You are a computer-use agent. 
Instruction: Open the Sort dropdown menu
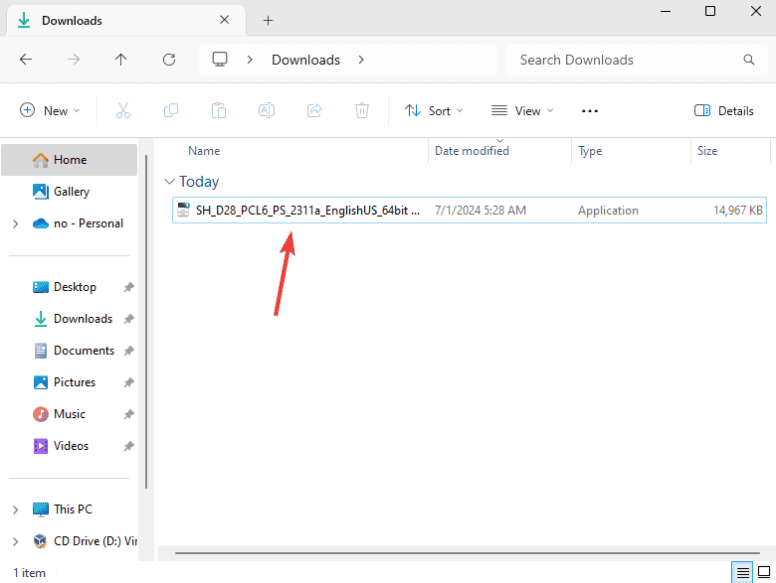pos(434,111)
